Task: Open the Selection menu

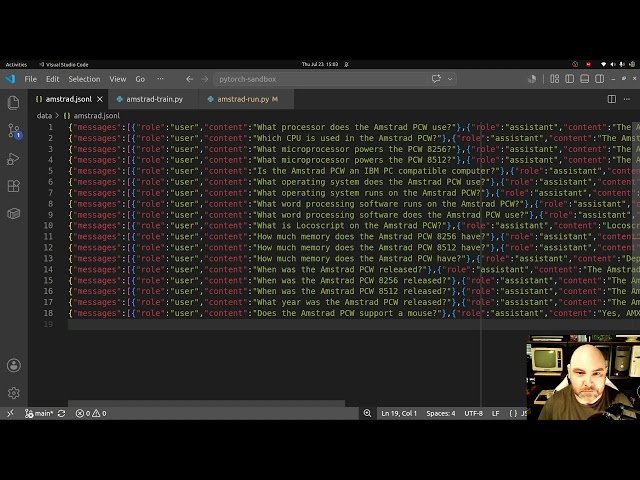Action: (x=84, y=79)
